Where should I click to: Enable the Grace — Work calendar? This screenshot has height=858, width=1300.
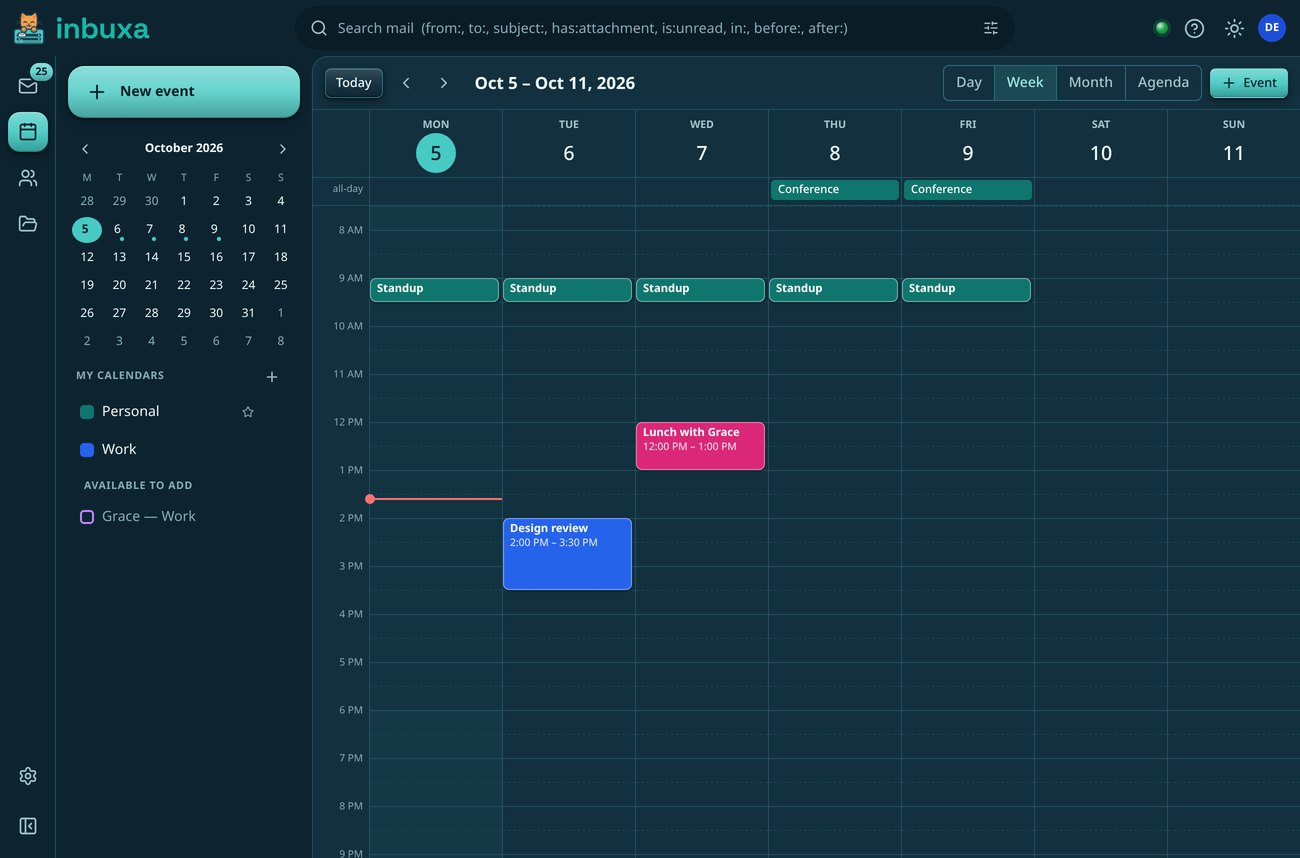click(87, 517)
